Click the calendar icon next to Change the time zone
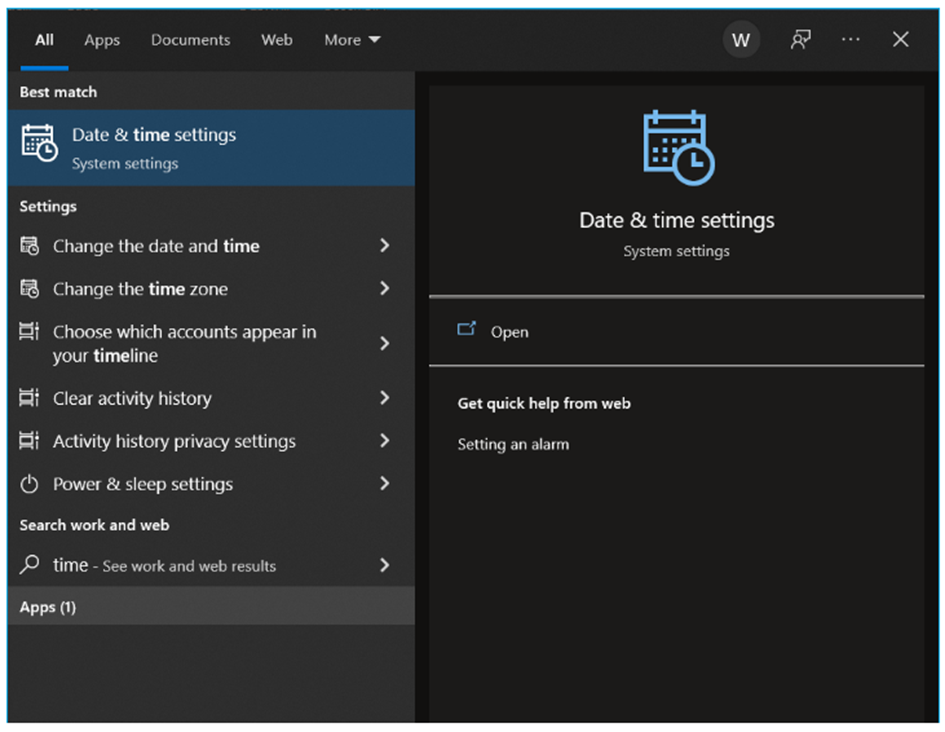The width and height of the screenshot is (945, 732). 29,289
